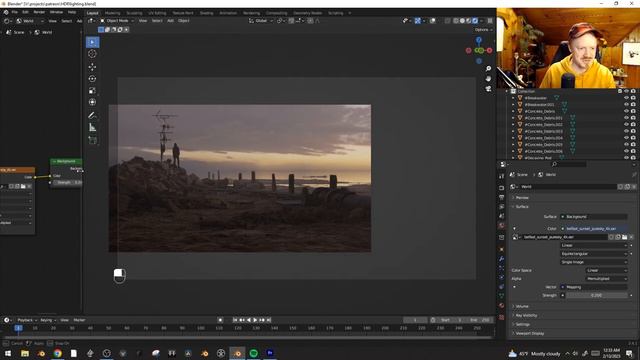Open the Output properties tab icon
Image resolution: width=640 pixels, height=360 pixels.
coord(502,198)
